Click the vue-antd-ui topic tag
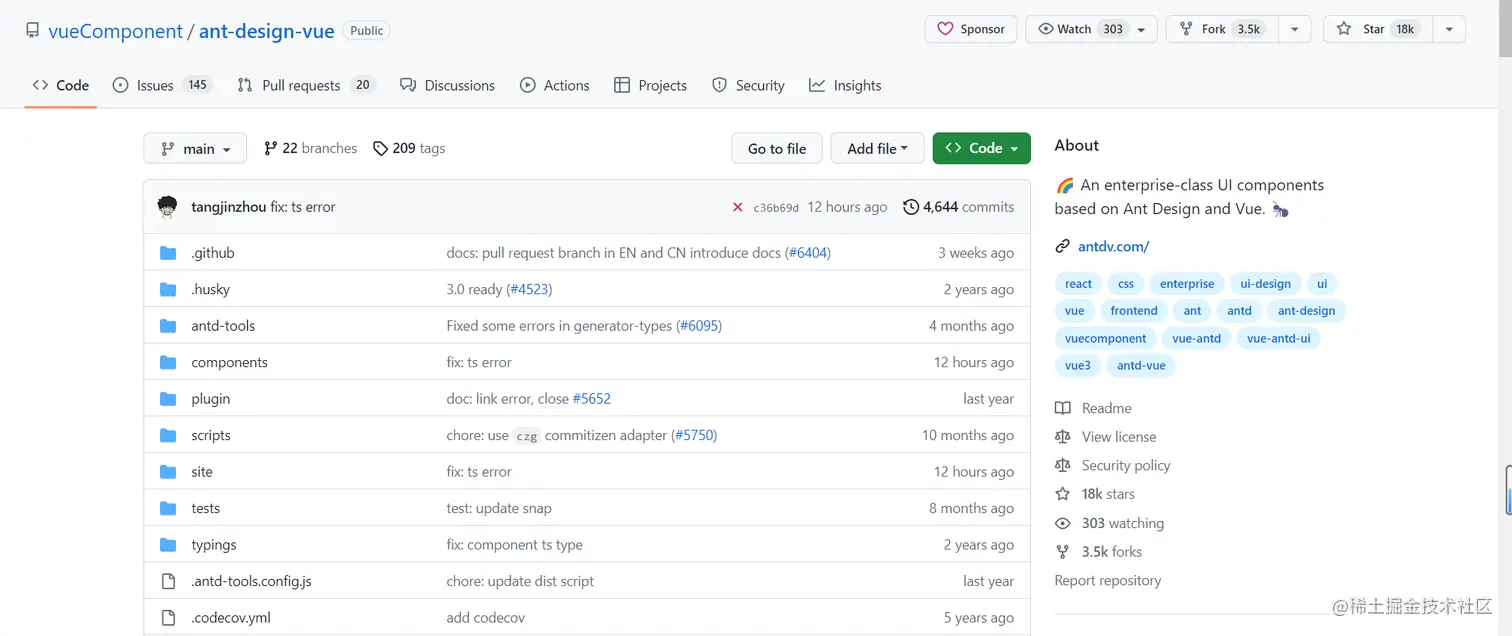Screen dimensions: 1512x636 [1278, 339]
